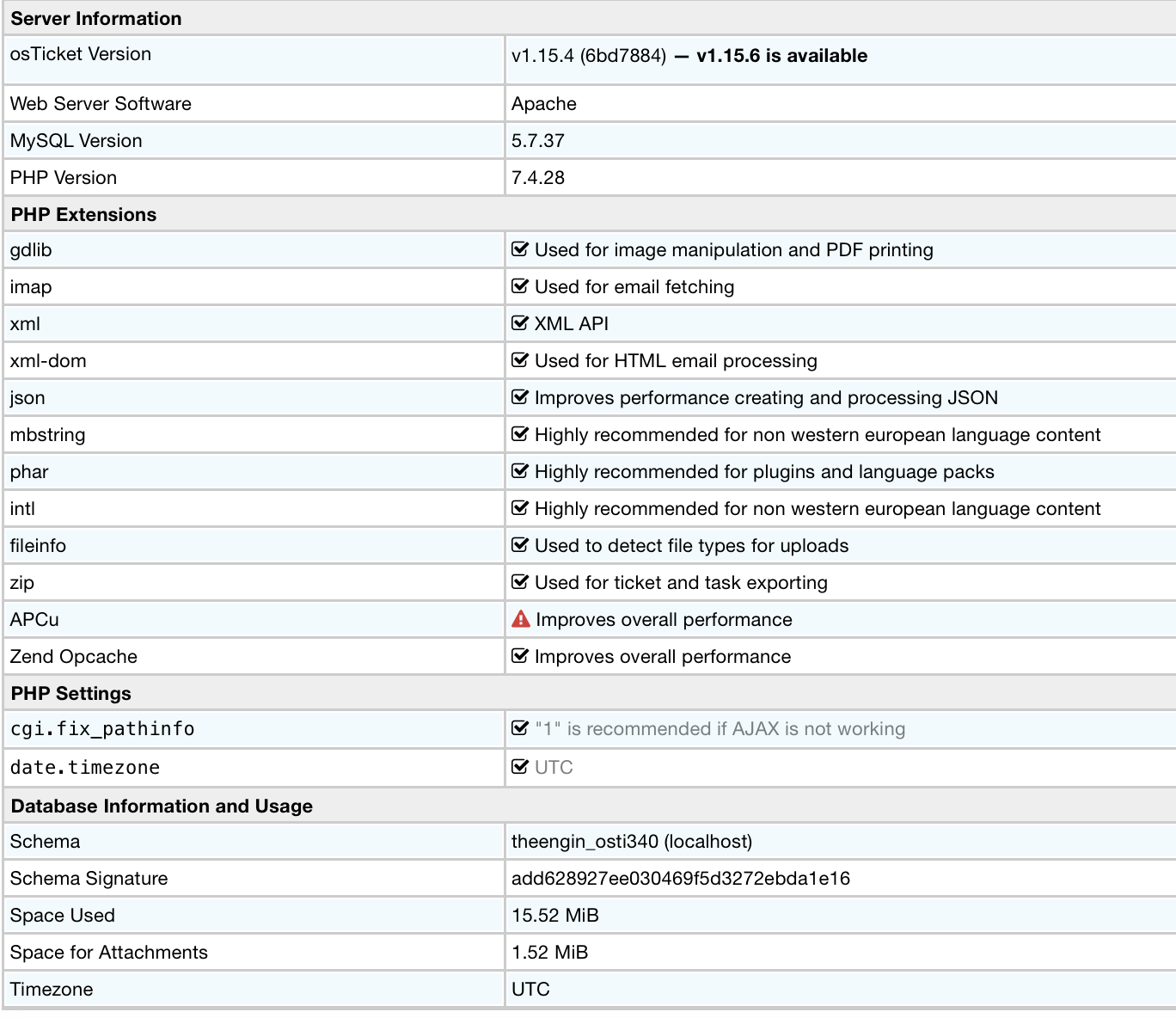The image size is (1176, 1018).
Task: Click the Space Used value 15.52 MiB
Action: tap(554, 915)
